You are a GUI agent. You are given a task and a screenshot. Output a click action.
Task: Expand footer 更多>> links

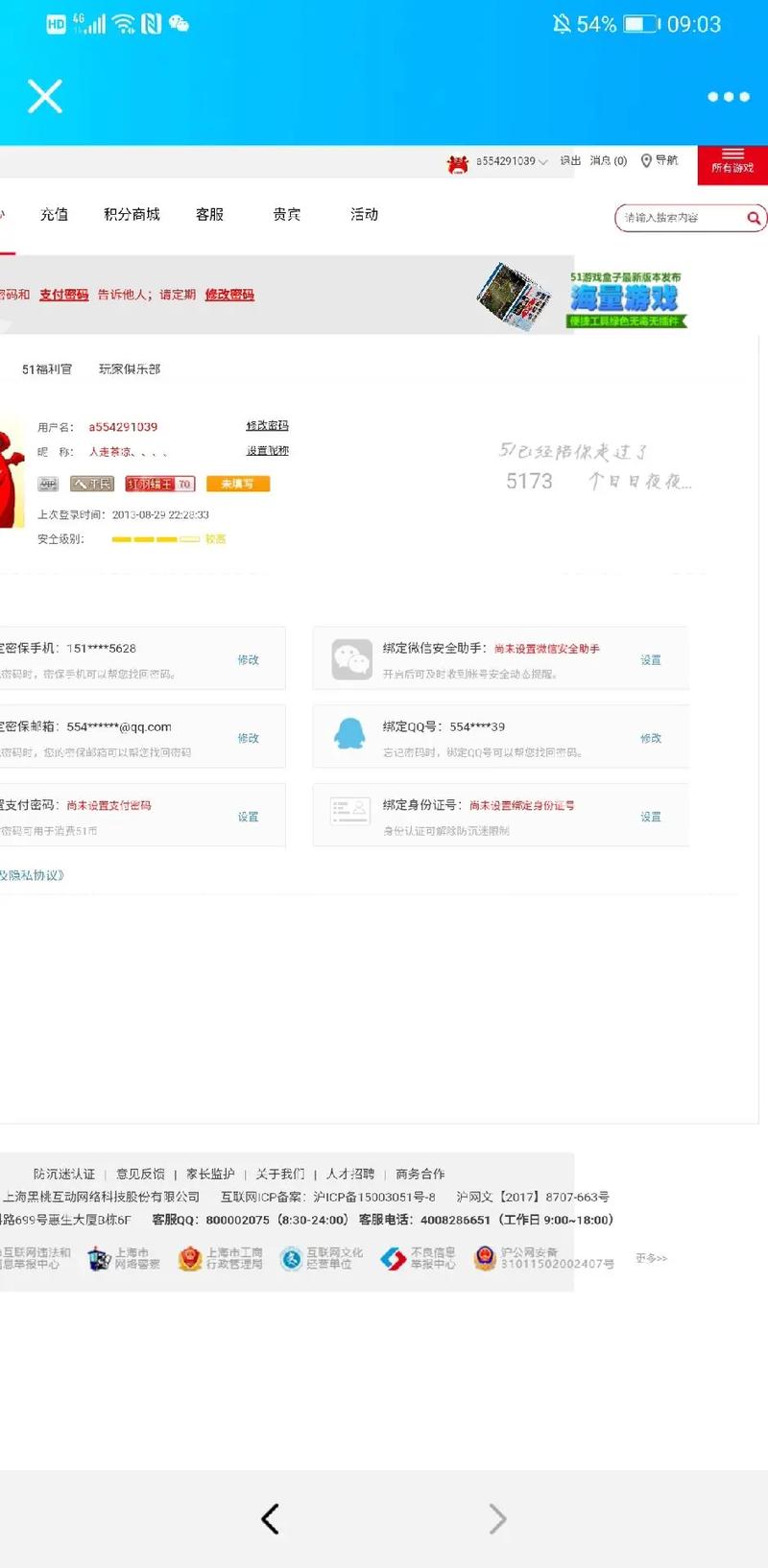click(x=651, y=1257)
